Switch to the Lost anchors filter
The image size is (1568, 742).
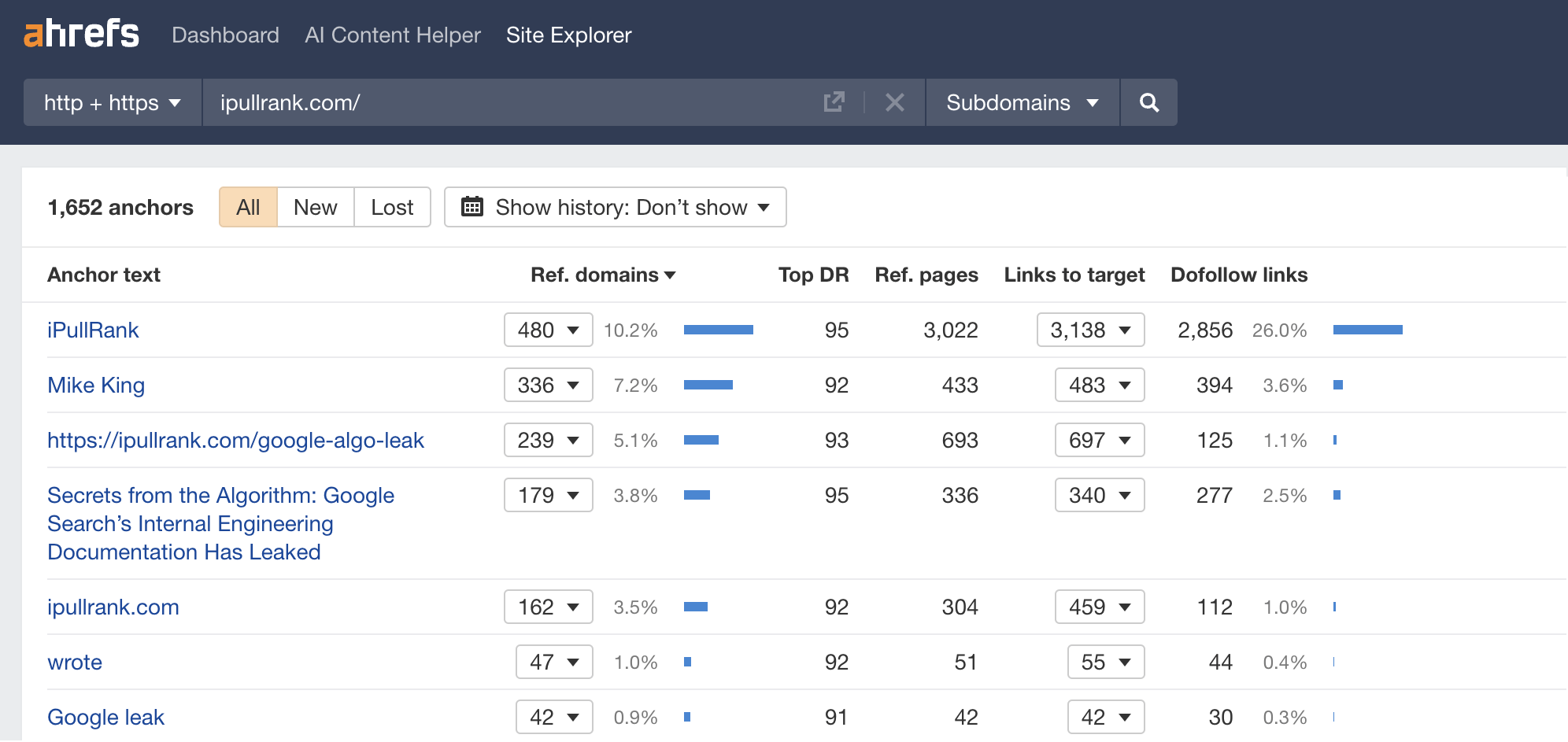(392, 207)
